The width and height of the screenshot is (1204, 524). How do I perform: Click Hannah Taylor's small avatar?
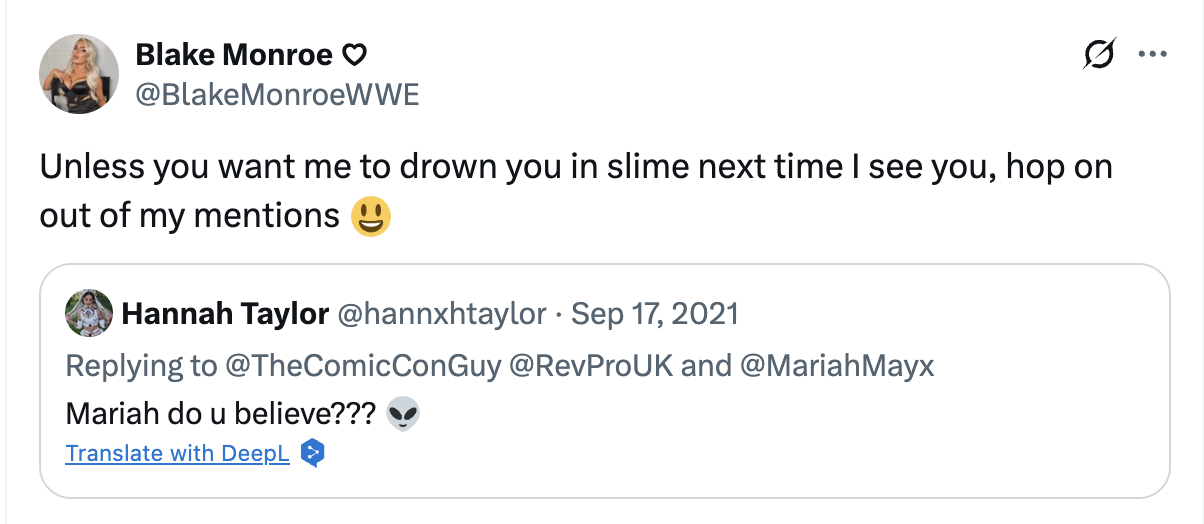click(88, 314)
